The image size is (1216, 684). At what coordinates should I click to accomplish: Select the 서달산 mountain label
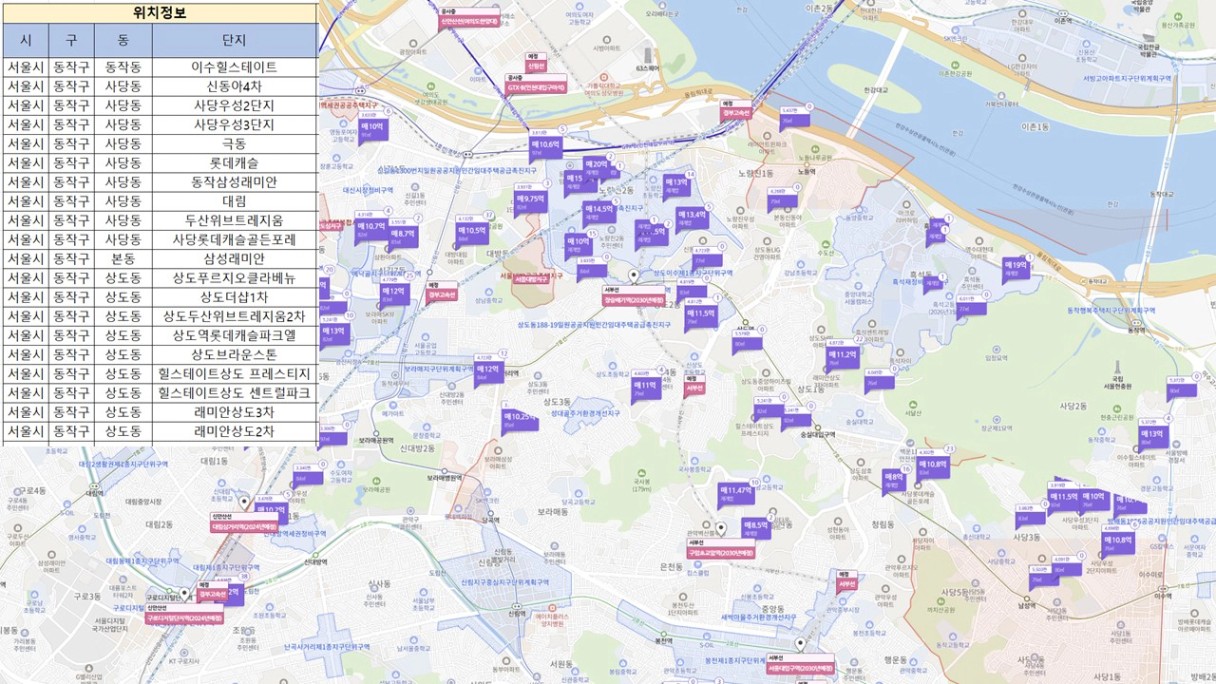pyautogui.click(x=912, y=411)
